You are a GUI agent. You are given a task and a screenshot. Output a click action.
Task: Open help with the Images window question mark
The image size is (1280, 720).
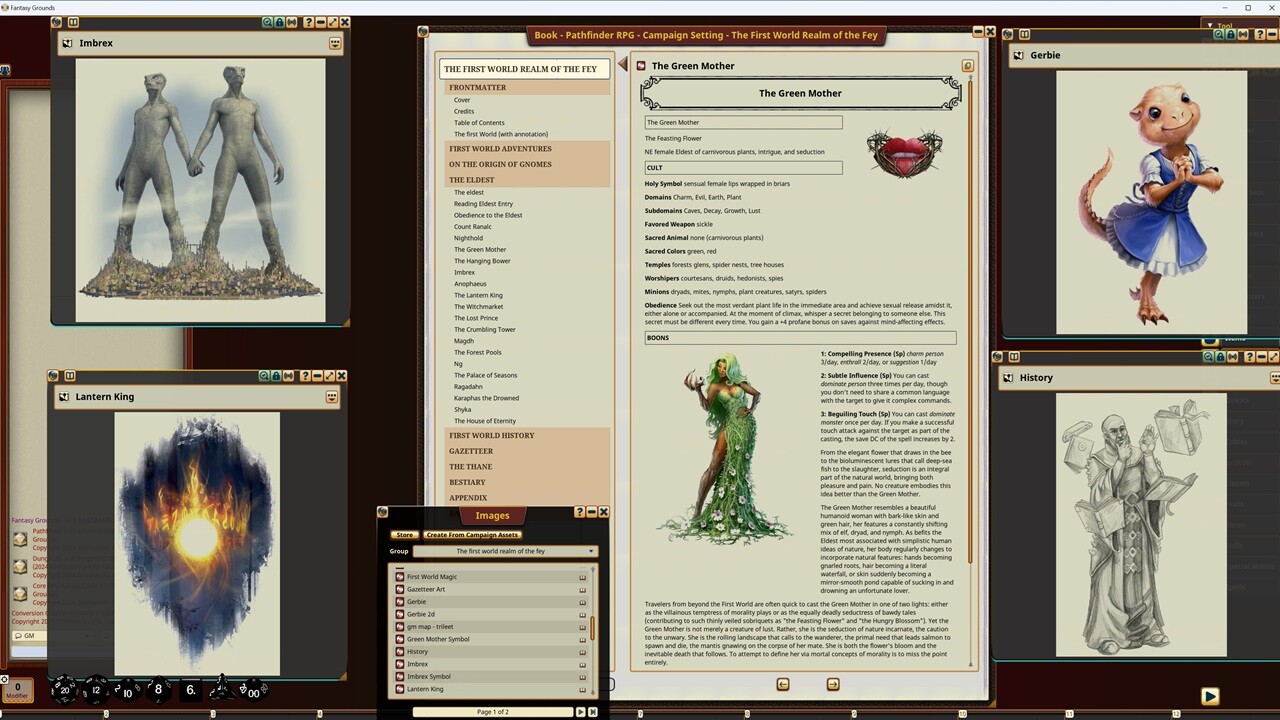click(580, 512)
